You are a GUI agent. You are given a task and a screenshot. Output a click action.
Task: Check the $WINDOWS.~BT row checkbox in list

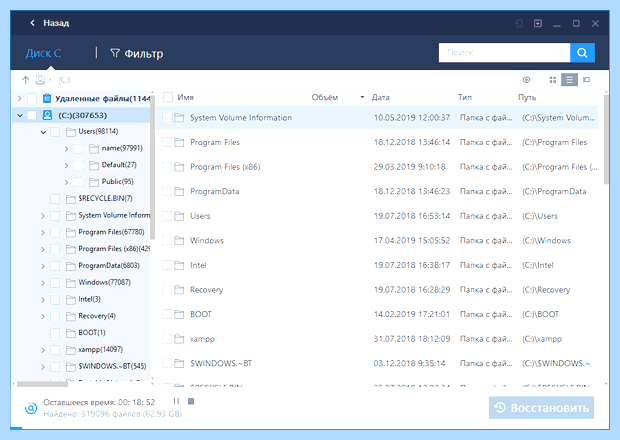(x=167, y=363)
